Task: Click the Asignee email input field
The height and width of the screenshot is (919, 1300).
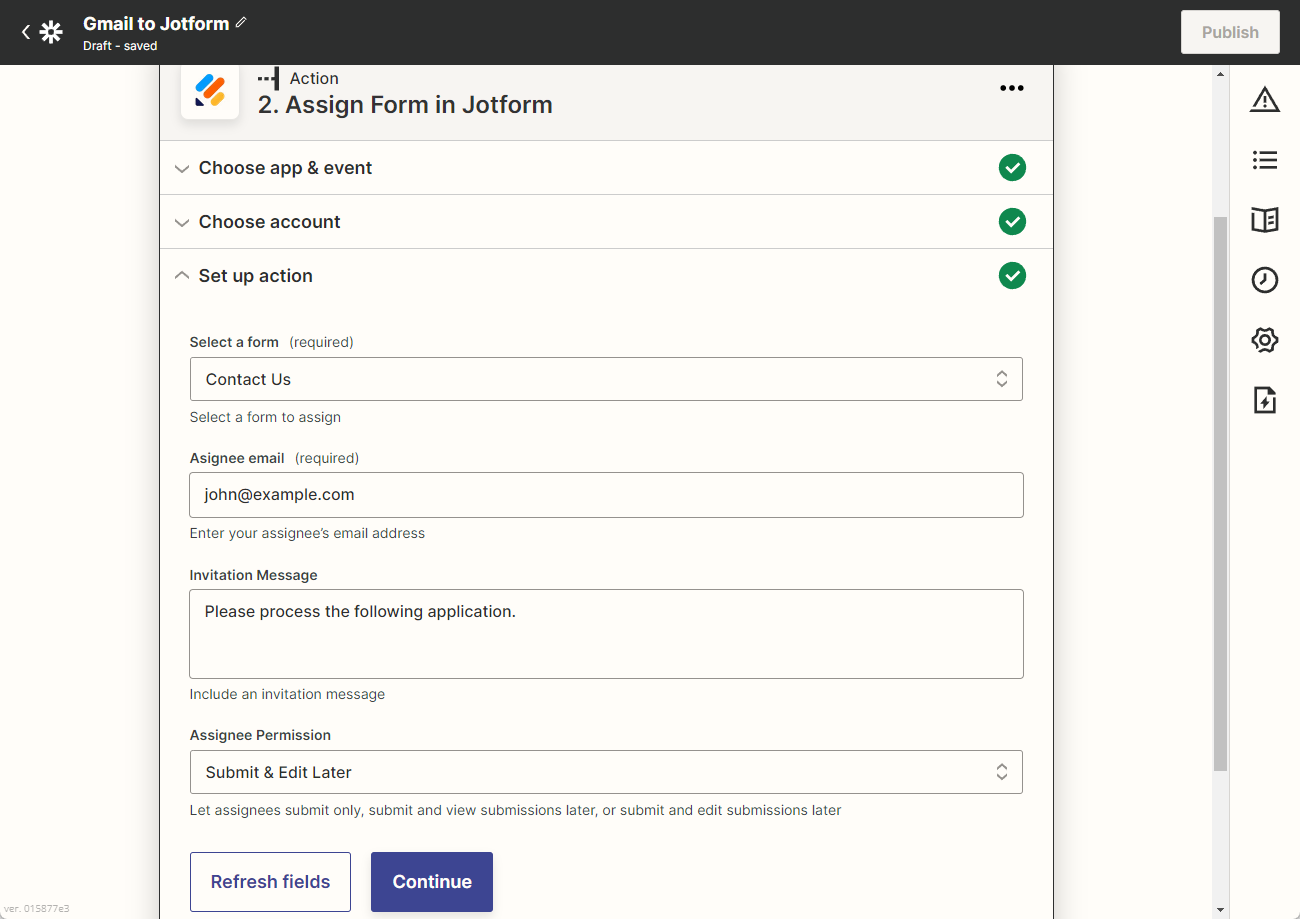Action: [606, 495]
